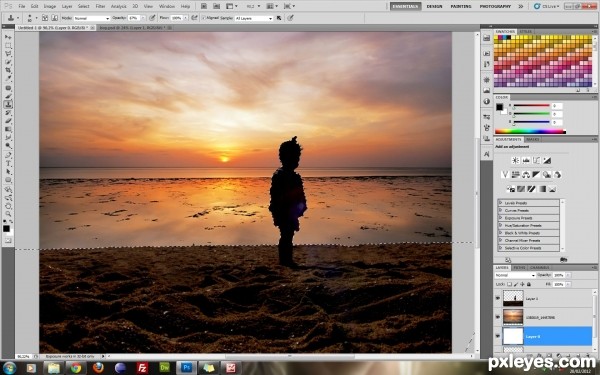The width and height of the screenshot is (600, 375).
Task: Toggle Lock transparent pixels
Action: tap(509, 284)
